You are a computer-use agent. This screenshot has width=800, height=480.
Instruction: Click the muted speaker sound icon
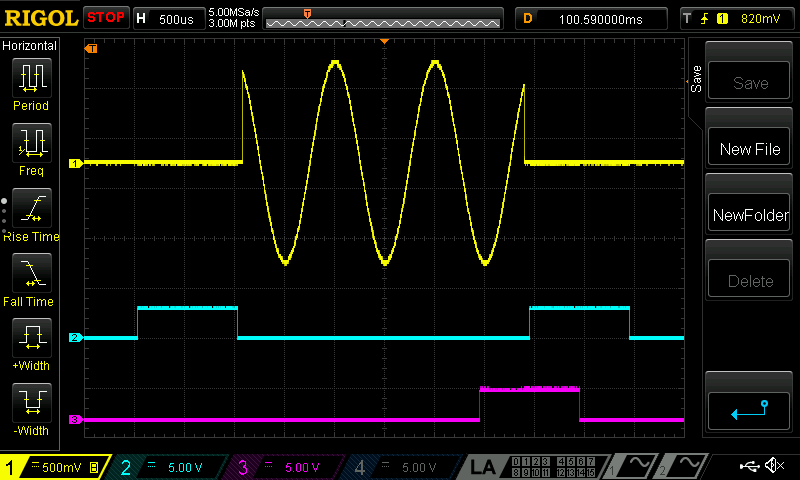(774, 465)
